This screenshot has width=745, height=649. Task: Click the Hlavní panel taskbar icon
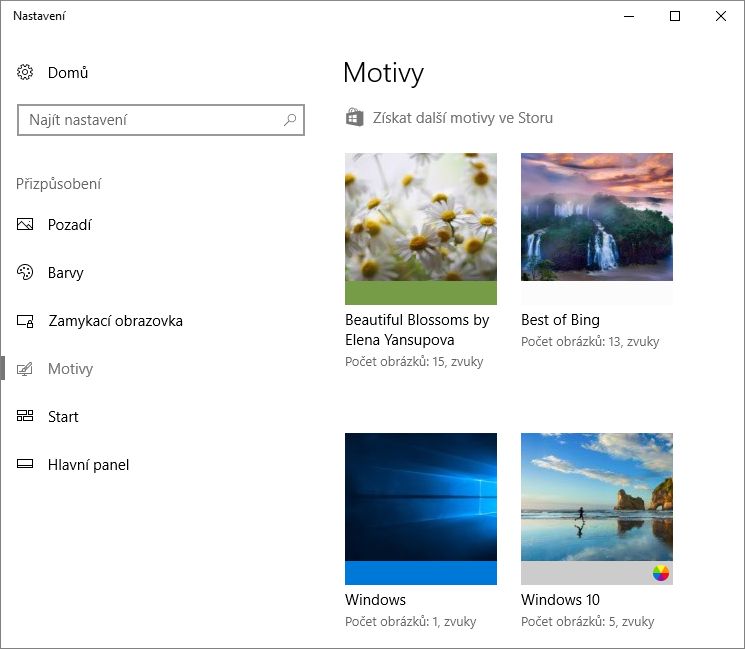point(25,464)
